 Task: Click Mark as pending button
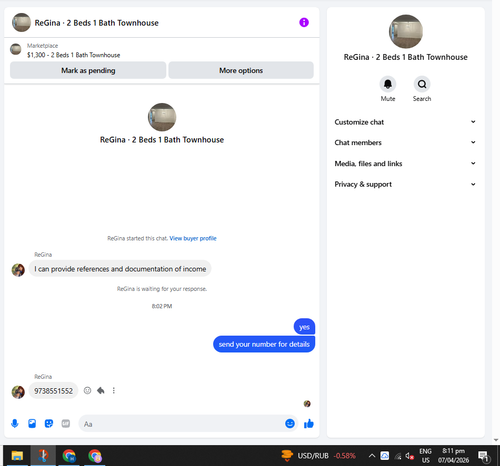coord(88,70)
